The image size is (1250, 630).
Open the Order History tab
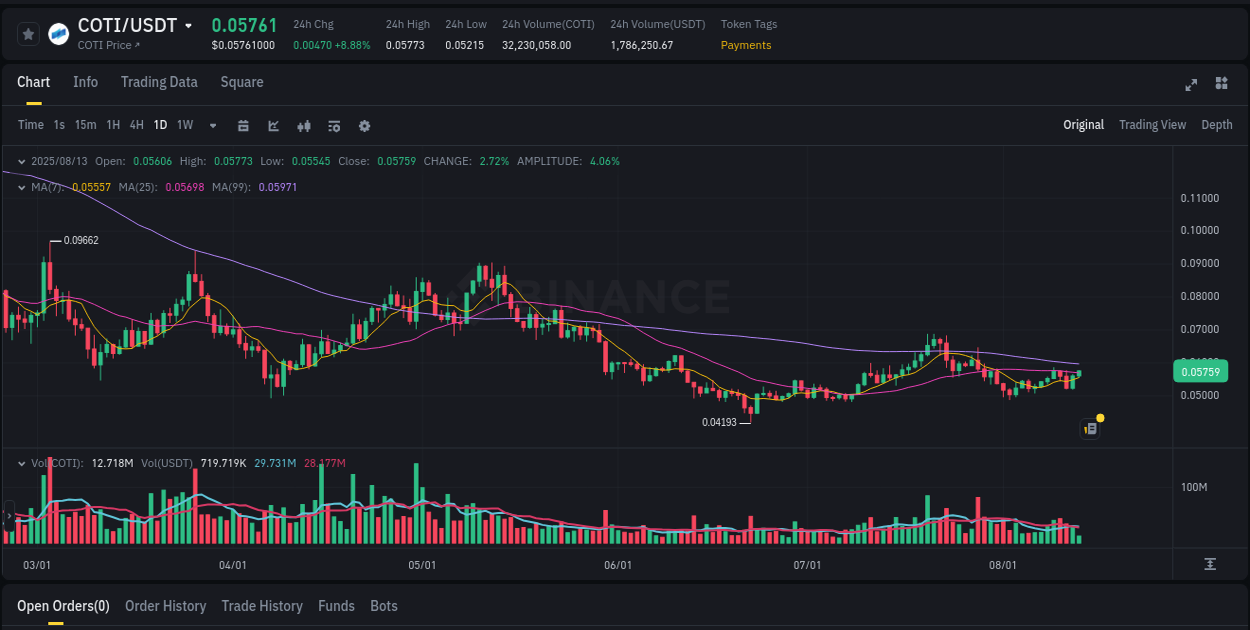[x=165, y=606]
